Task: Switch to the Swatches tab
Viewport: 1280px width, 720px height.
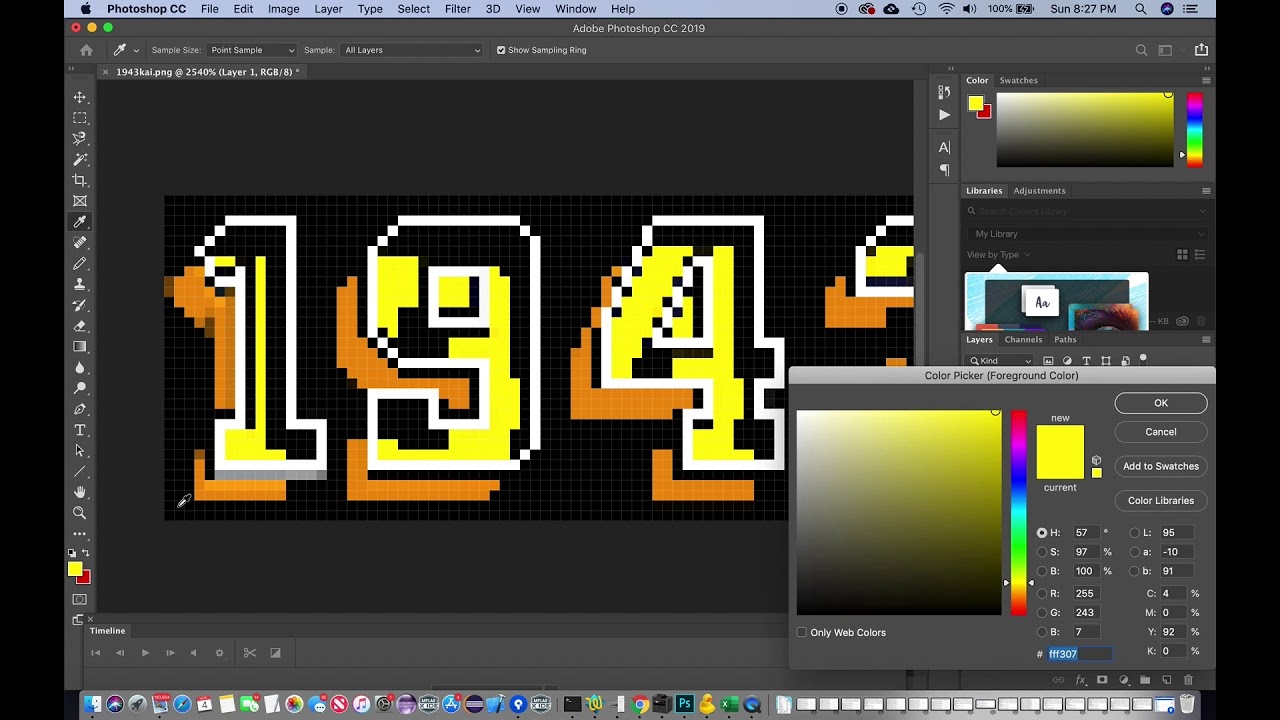Action: tap(1018, 81)
